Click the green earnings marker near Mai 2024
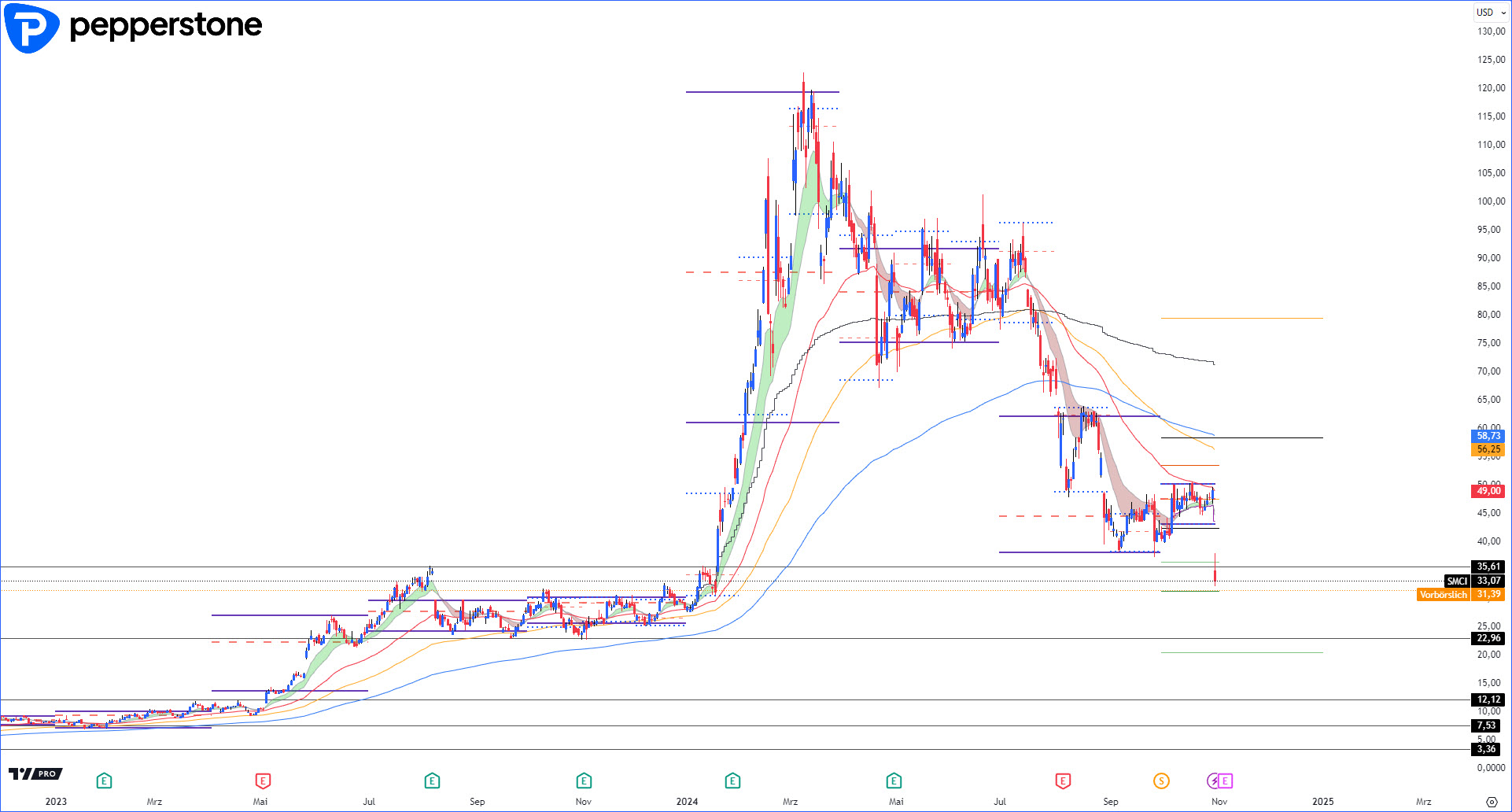The image size is (1512, 812). (894, 781)
